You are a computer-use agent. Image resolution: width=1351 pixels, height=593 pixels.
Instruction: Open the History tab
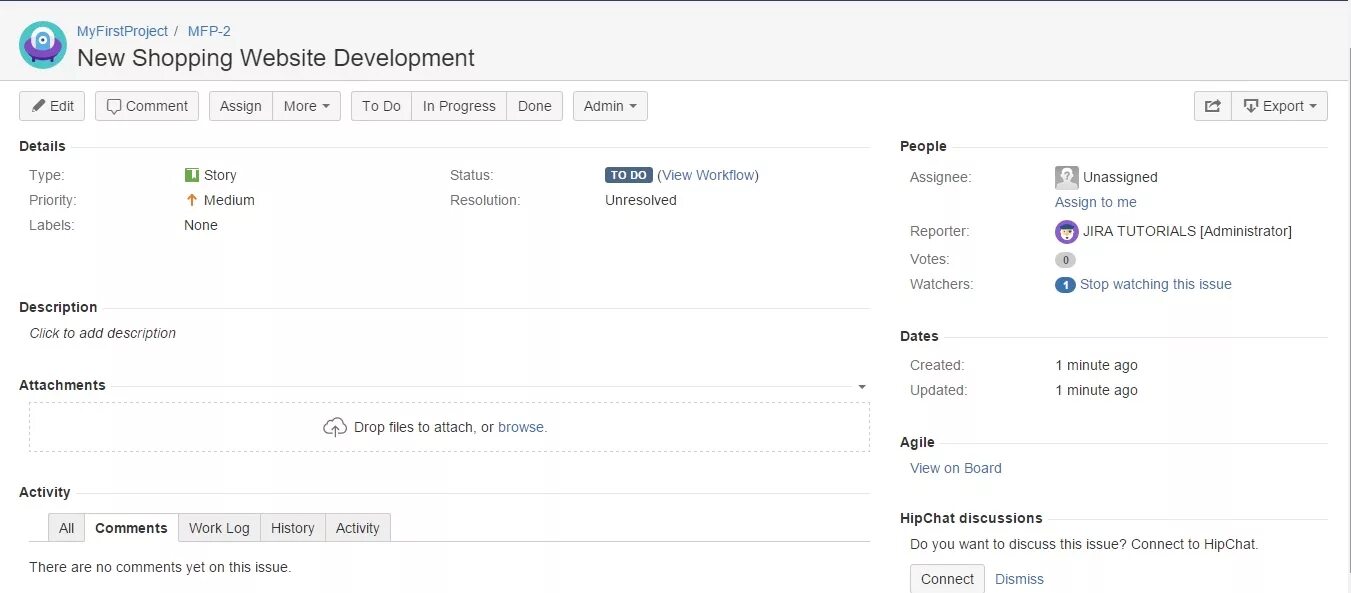point(292,528)
